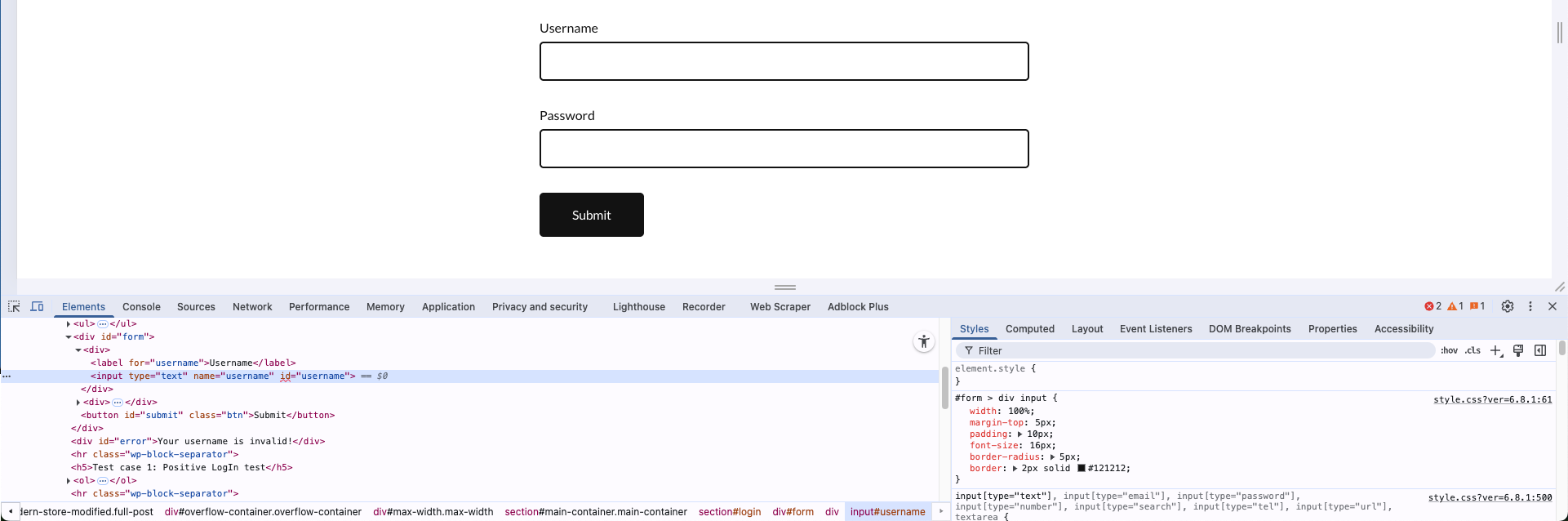This screenshot has height=521, width=1568.
Task: Focus the Password input field
Action: point(784,149)
